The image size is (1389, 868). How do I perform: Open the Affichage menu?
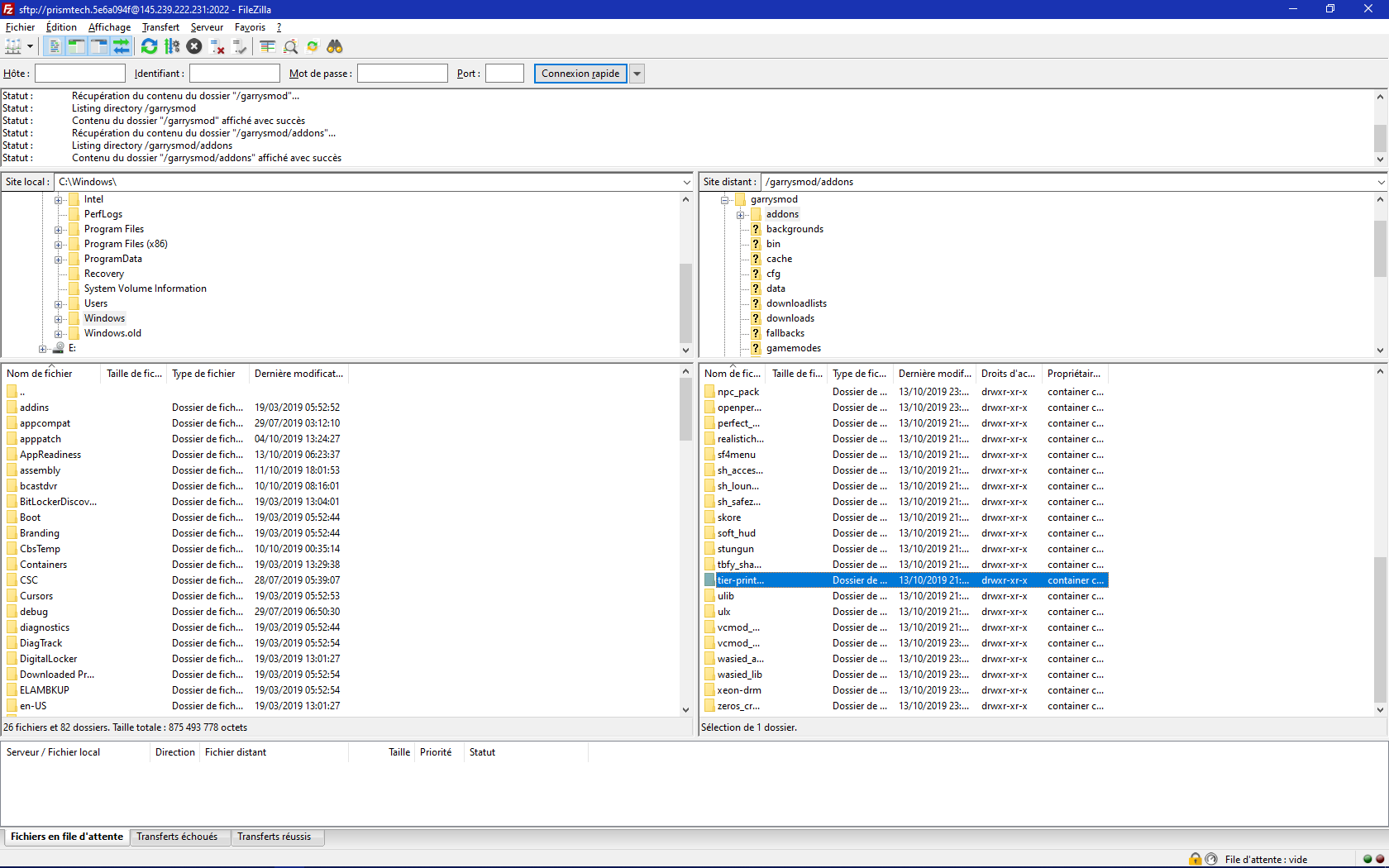click(x=109, y=27)
